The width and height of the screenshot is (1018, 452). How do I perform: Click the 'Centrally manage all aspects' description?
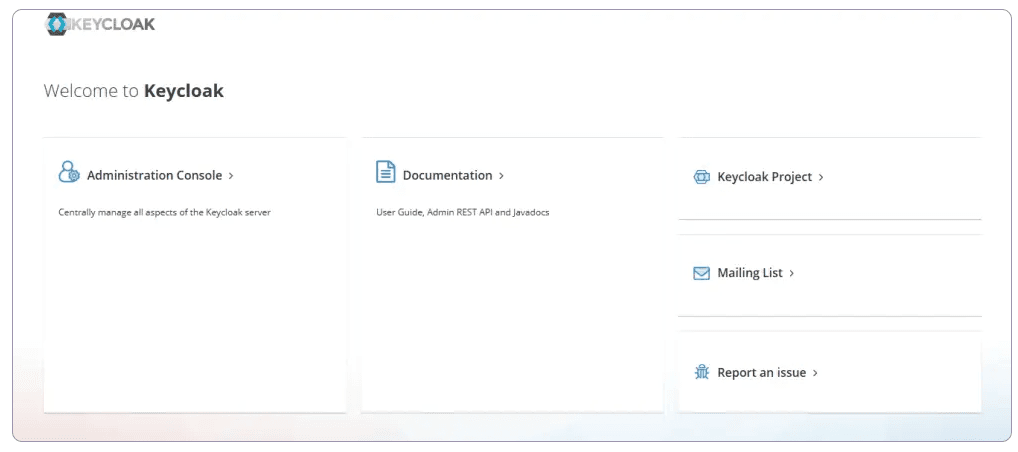[x=164, y=212]
